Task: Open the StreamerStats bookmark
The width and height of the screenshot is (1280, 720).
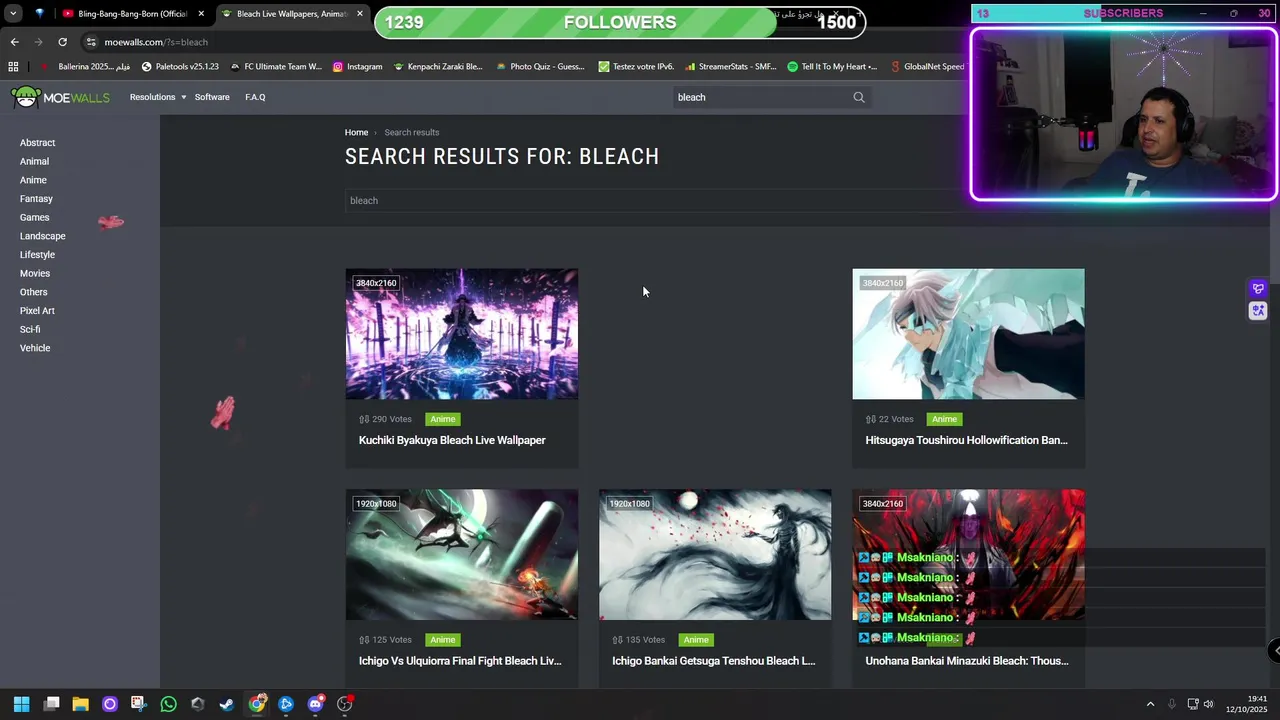Action: coord(730,67)
